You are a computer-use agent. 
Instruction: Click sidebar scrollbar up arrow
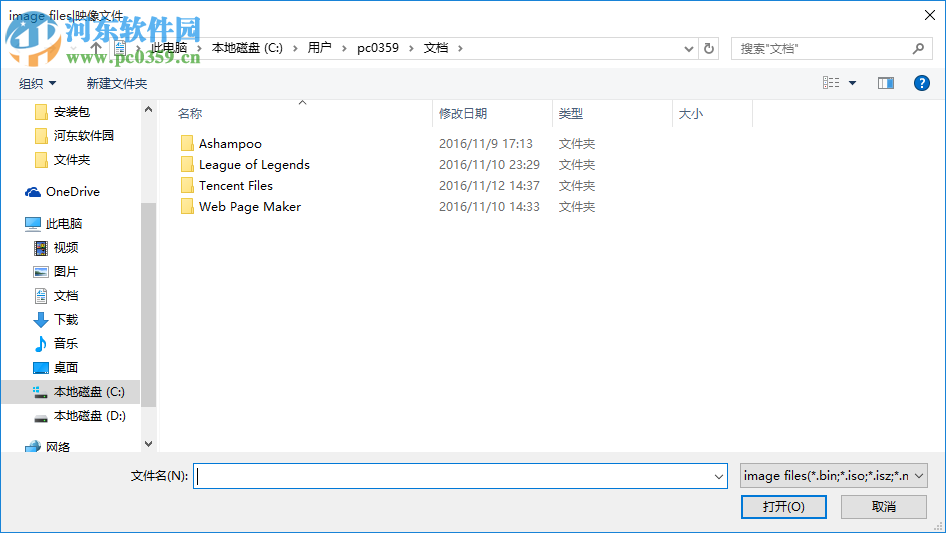[x=148, y=109]
